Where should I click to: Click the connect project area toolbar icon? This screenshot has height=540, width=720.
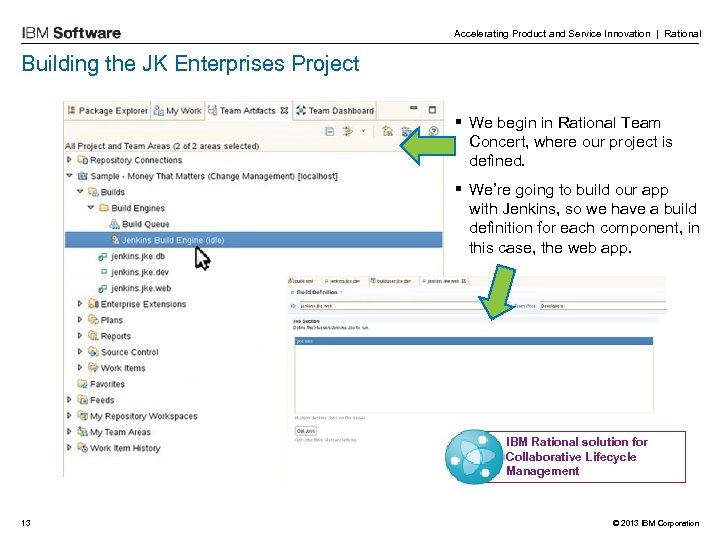tap(406, 132)
